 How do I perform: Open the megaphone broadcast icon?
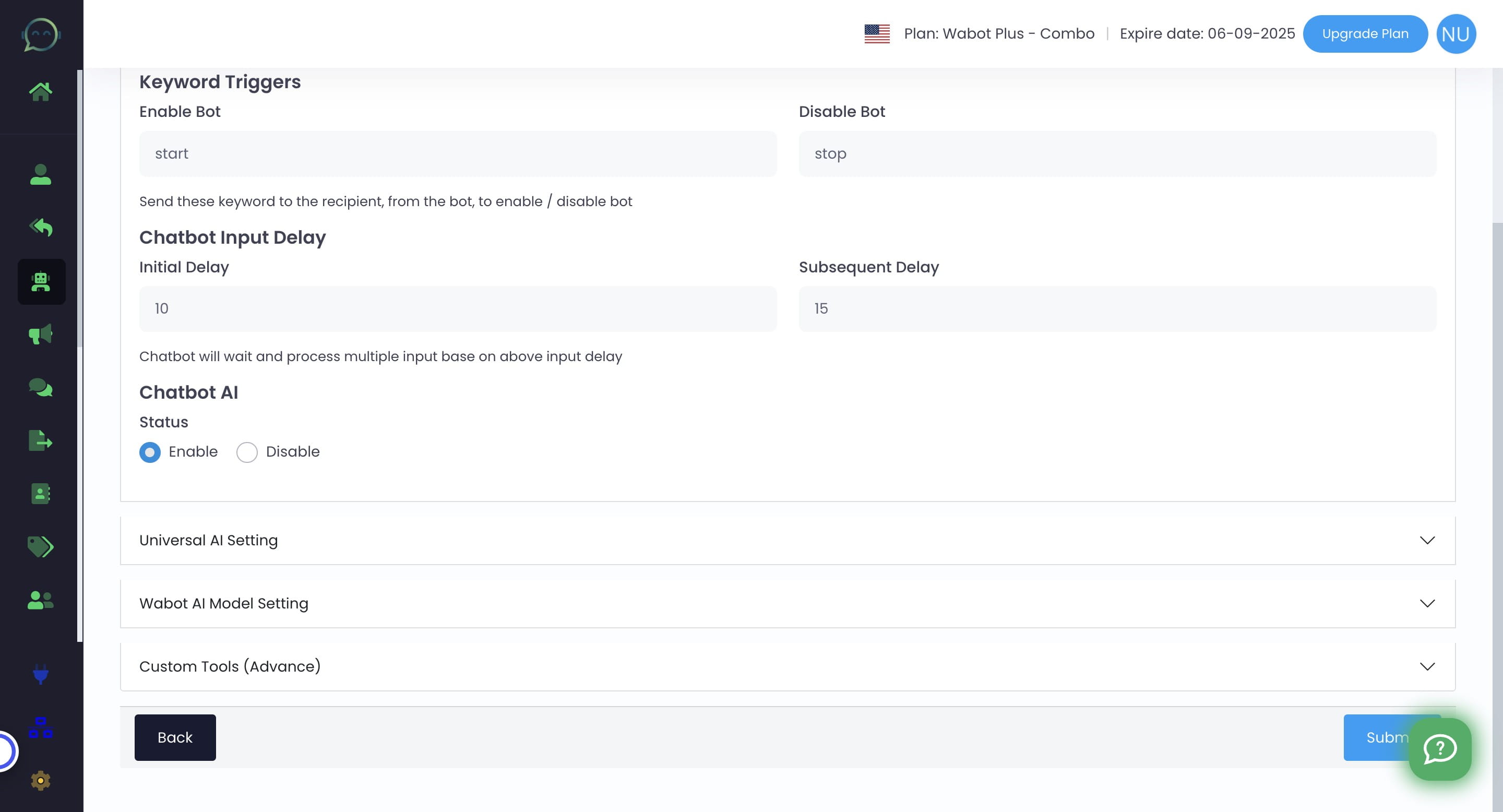coord(40,335)
